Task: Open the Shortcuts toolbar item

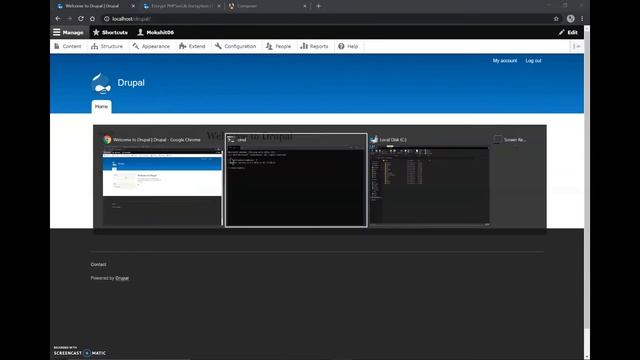Action: [110, 32]
